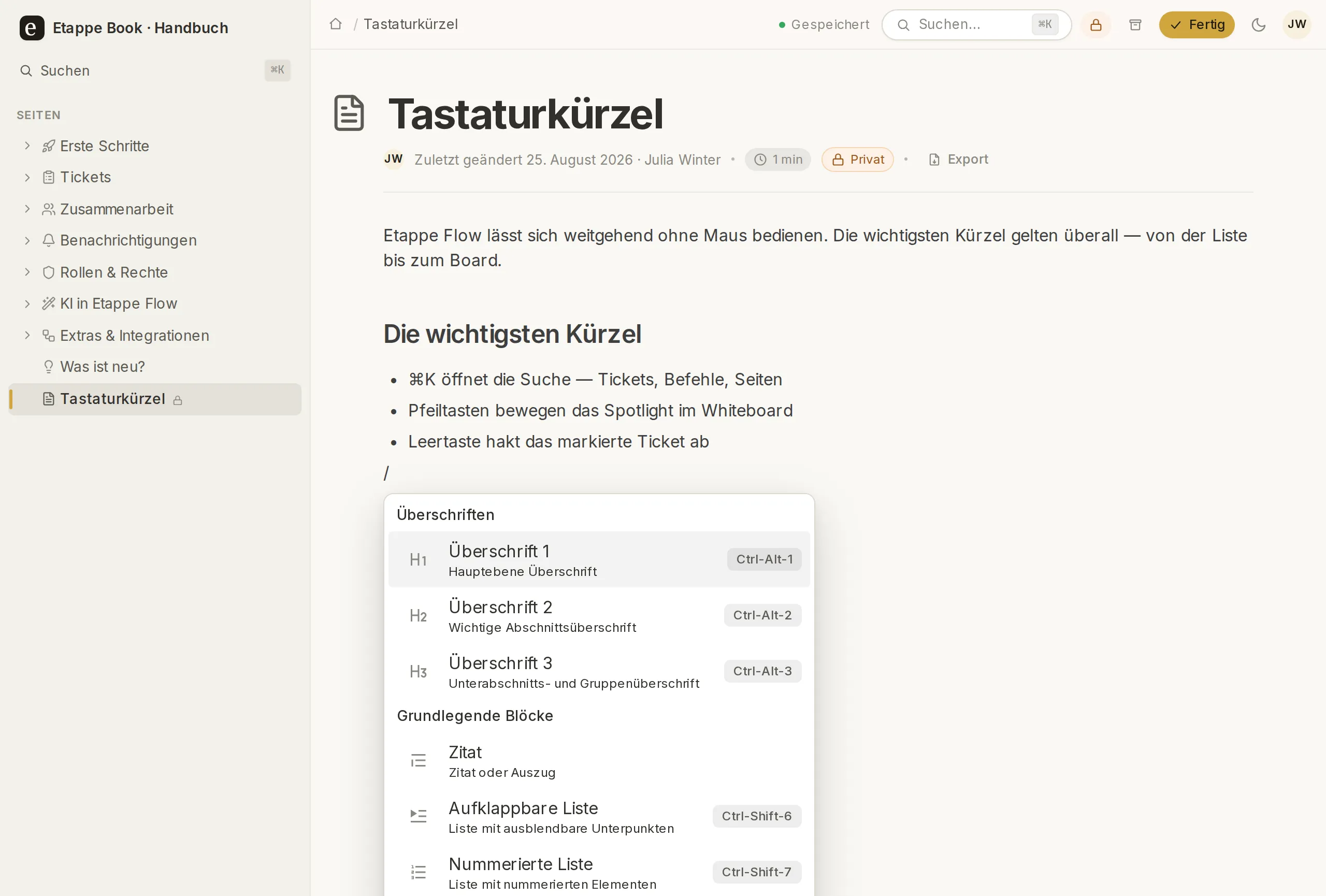1326x896 pixels.
Task: Click the Zitat quote icon
Action: coord(418,760)
